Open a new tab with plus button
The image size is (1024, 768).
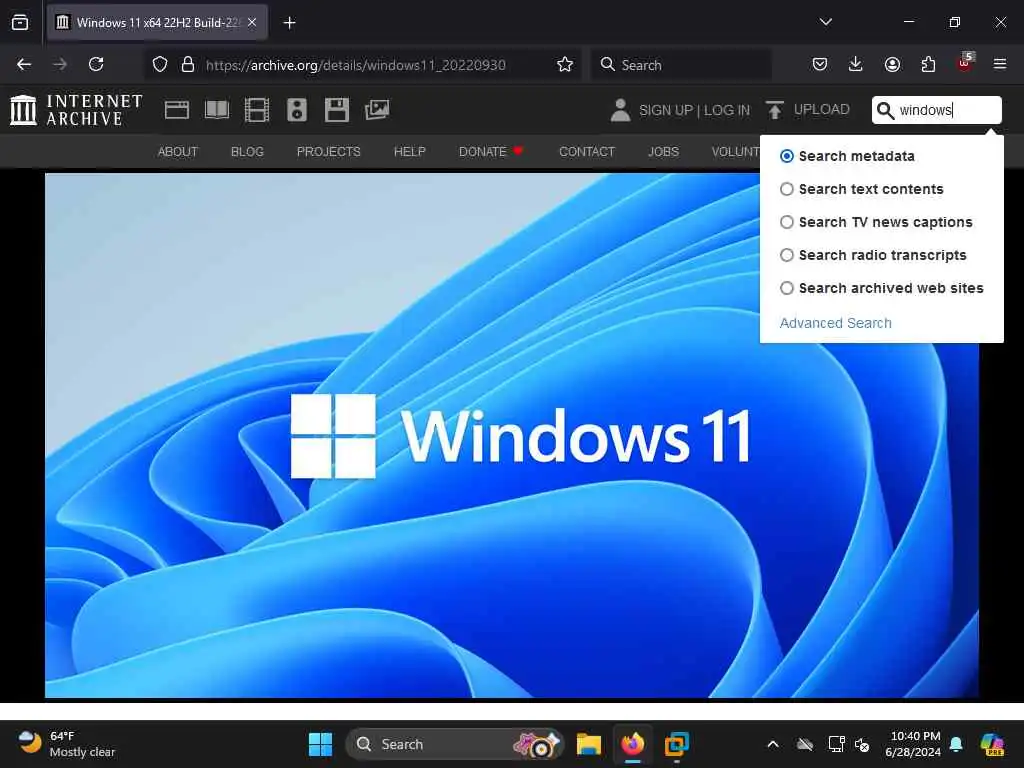(289, 23)
